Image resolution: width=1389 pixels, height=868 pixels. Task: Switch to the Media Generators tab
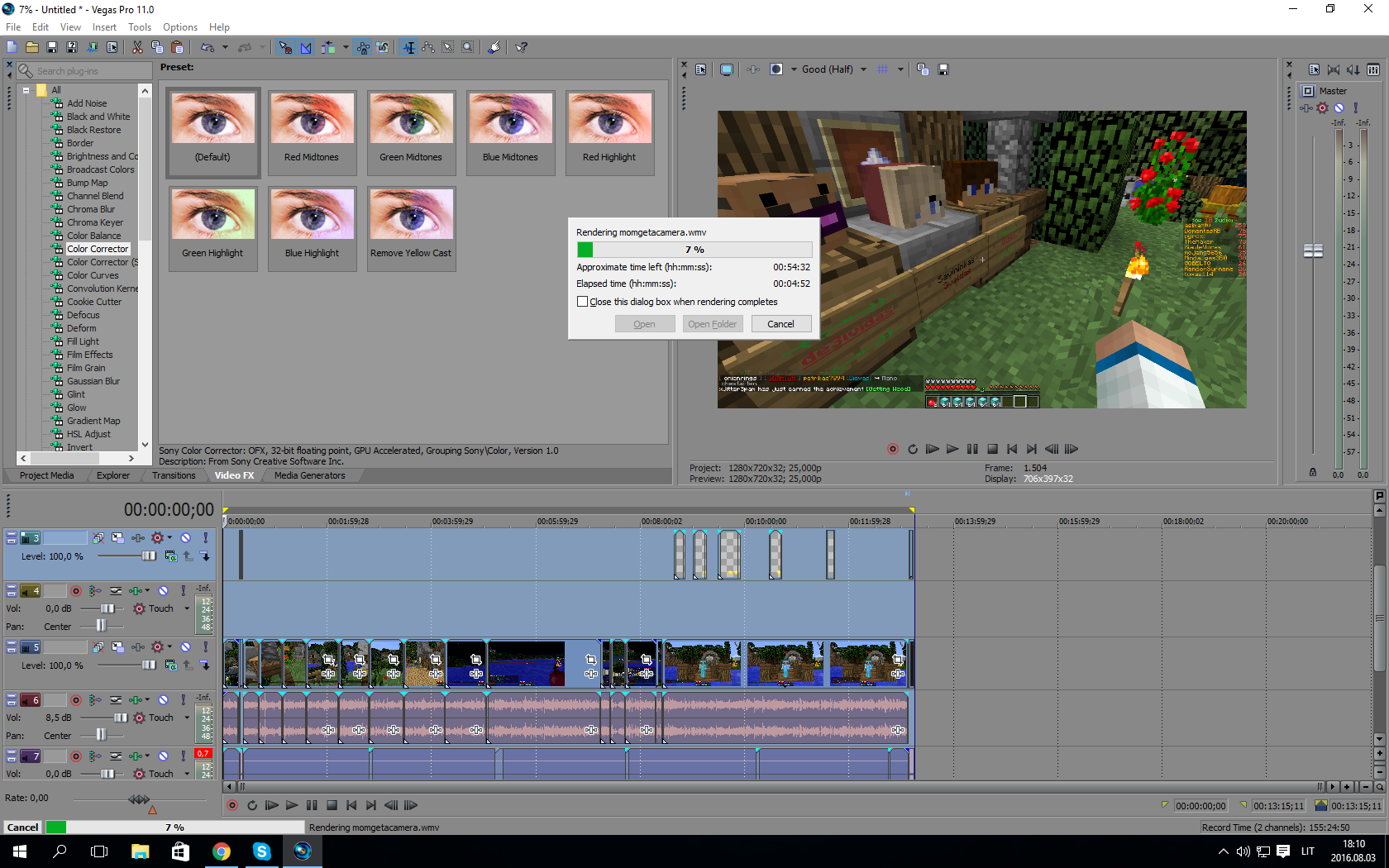tap(309, 475)
